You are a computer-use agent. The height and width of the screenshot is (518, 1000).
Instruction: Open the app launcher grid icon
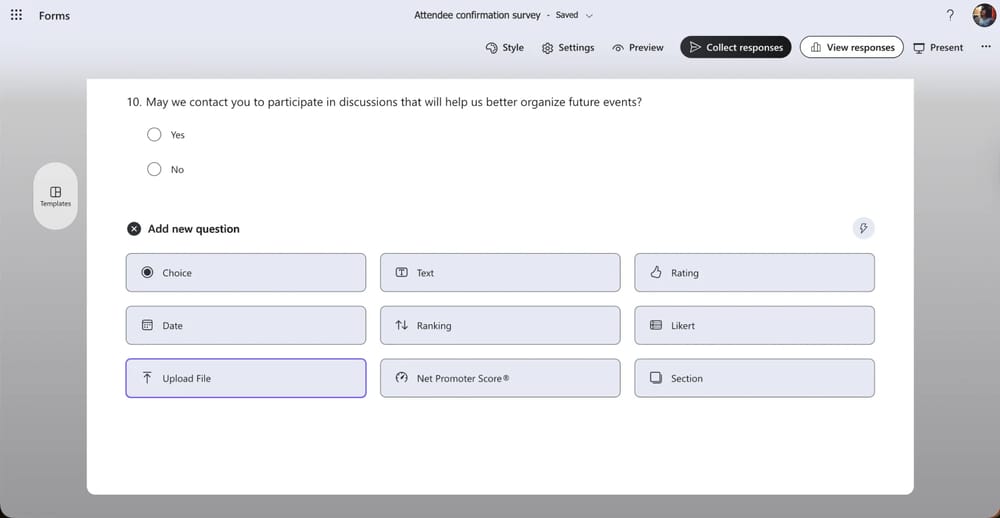(x=17, y=15)
